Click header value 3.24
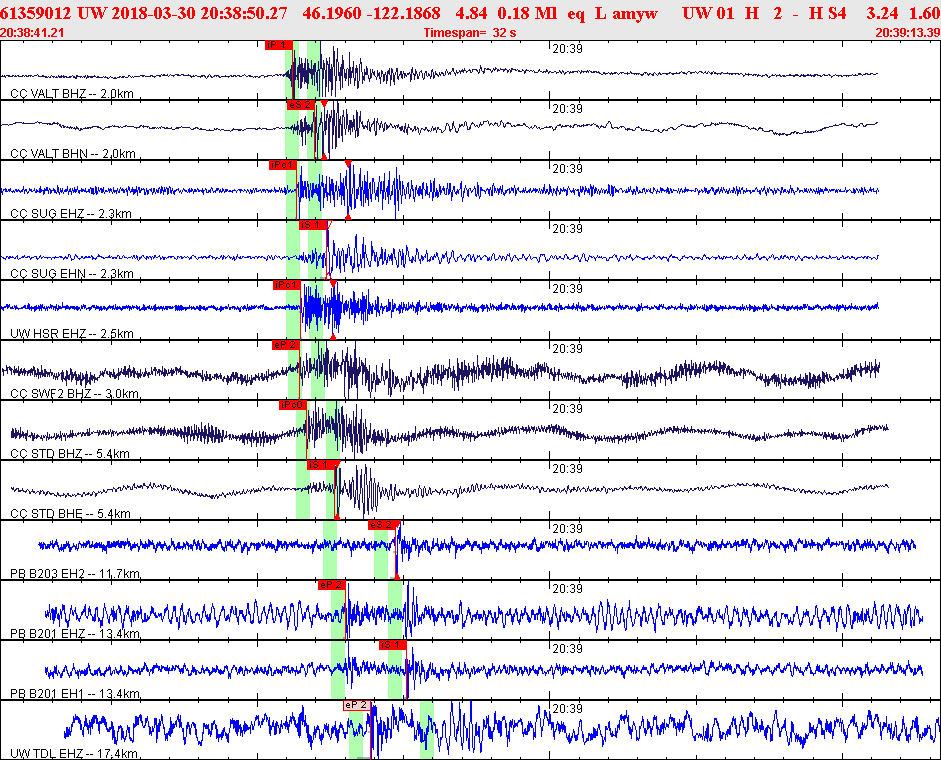The height and width of the screenshot is (760, 941). pyautogui.click(x=882, y=13)
